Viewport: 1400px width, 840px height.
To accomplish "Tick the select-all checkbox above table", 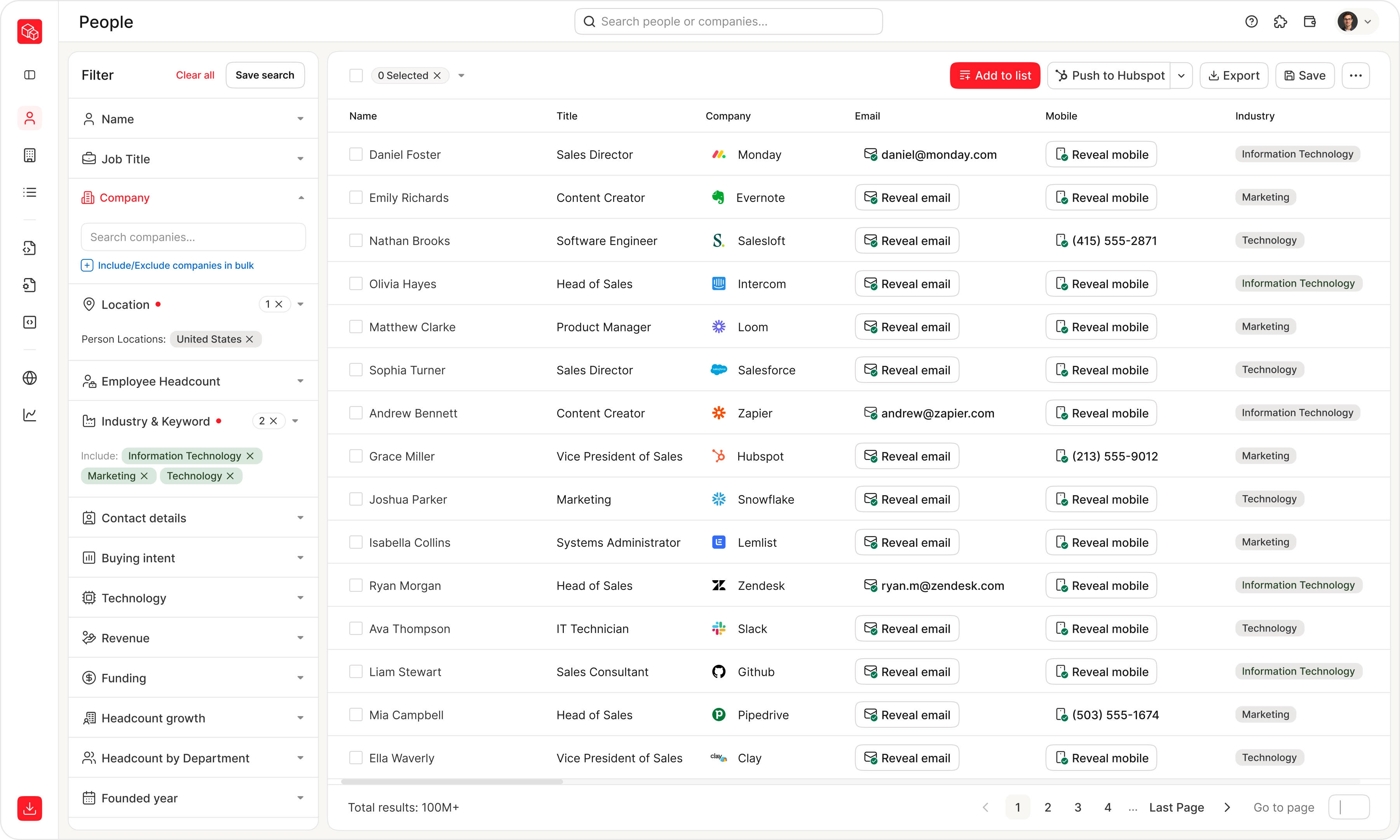I will pyautogui.click(x=356, y=75).
